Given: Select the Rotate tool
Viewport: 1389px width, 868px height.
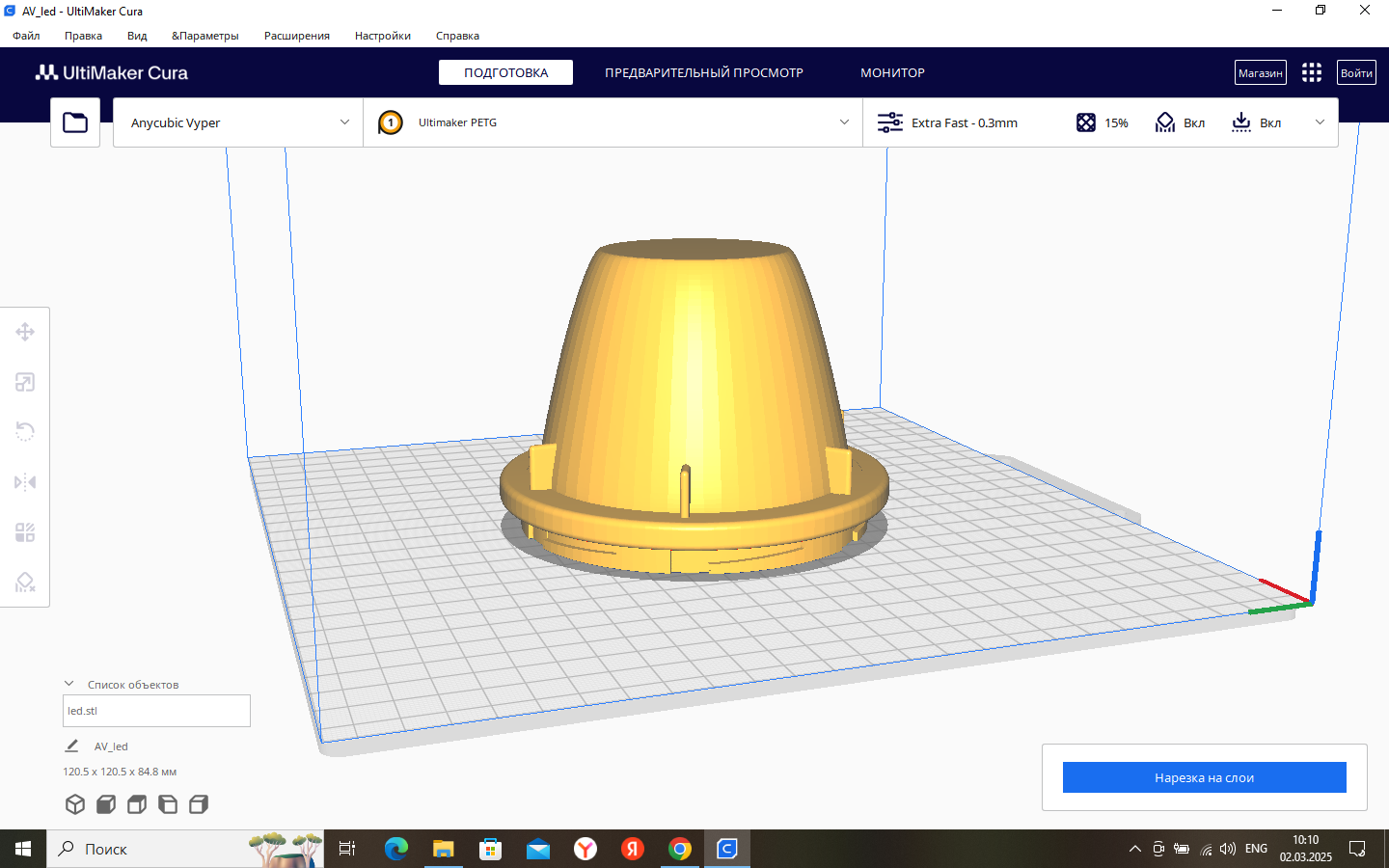Looking at the screenshot, I should coord(25,431).
